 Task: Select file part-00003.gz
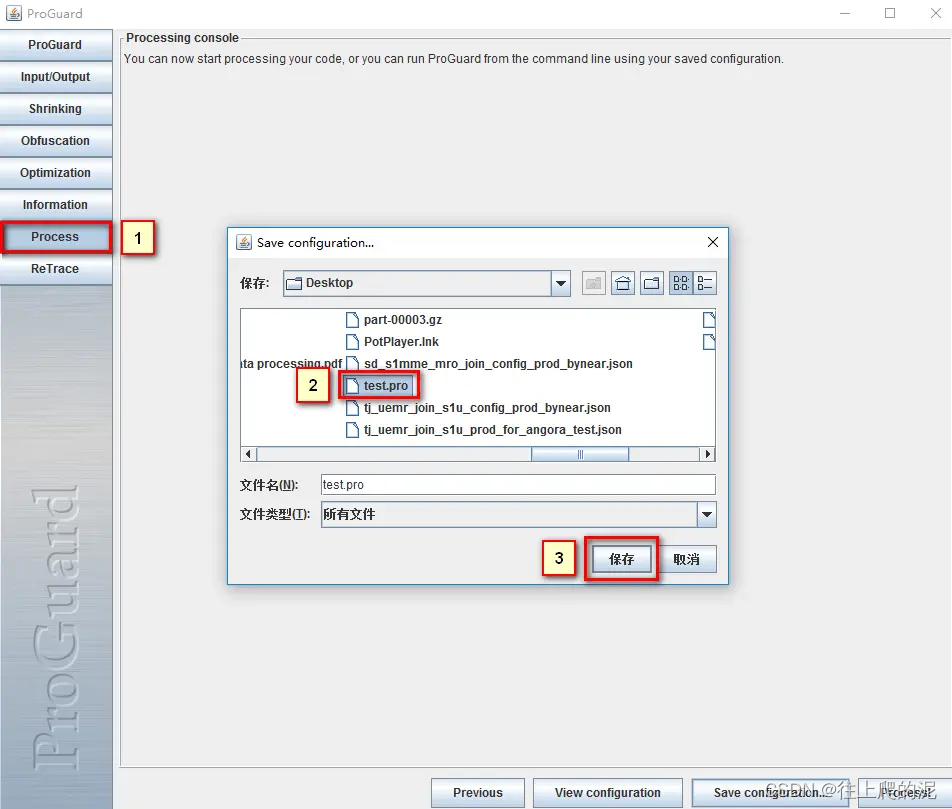pyautogui.click(x=393, y=319)
